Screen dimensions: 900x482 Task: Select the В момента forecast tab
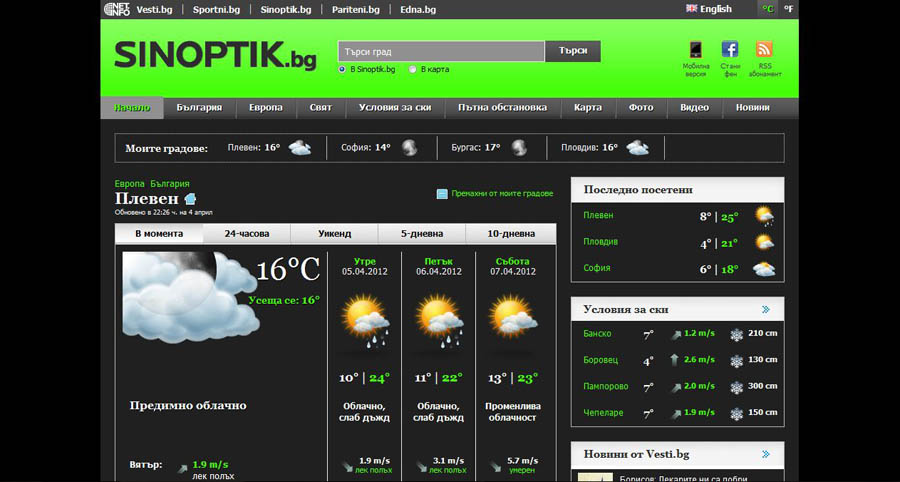(159, 234)
